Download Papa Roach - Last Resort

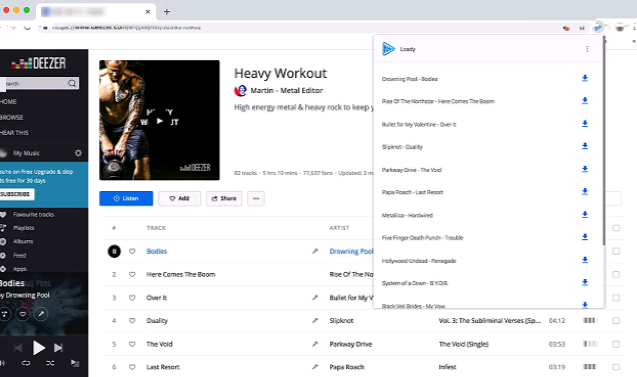(585, 191)
